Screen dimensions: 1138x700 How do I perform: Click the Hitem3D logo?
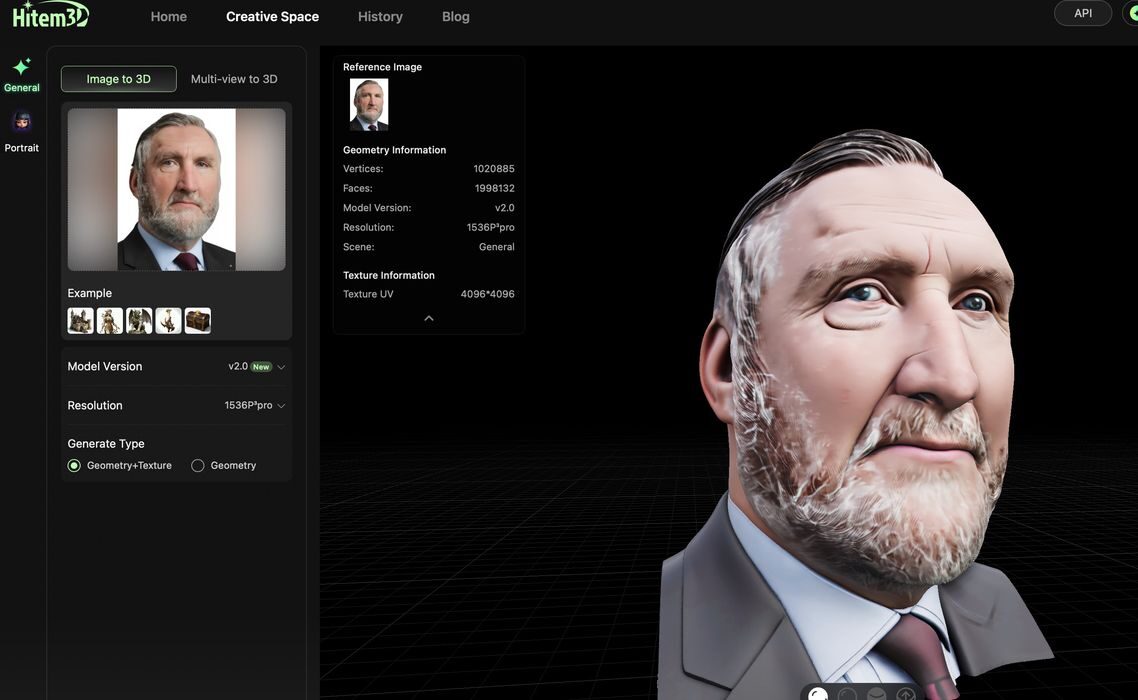[50, 15]
